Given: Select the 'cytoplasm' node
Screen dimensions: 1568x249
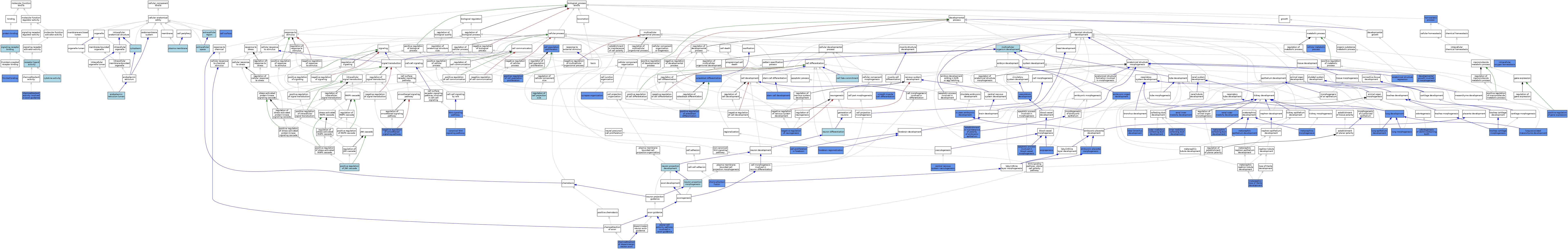Looking at the screenshot, I should (x=136, y=48).
